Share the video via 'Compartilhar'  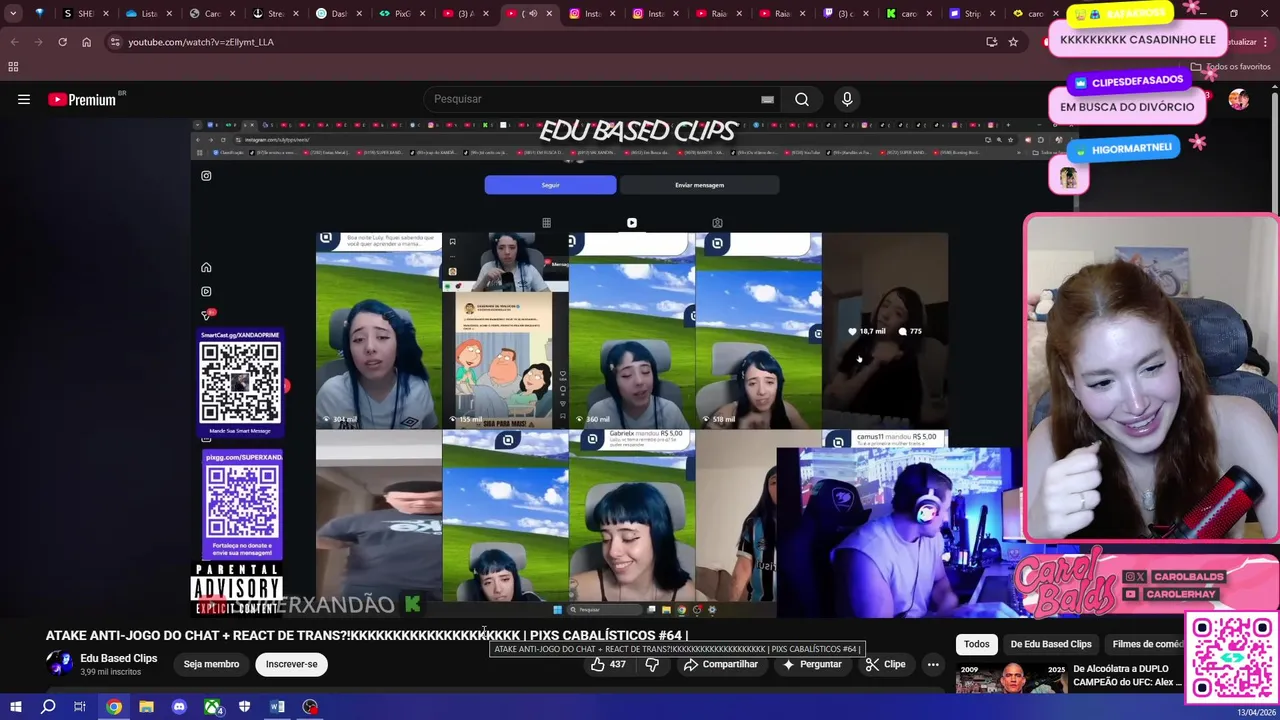[x=720, y=664]
